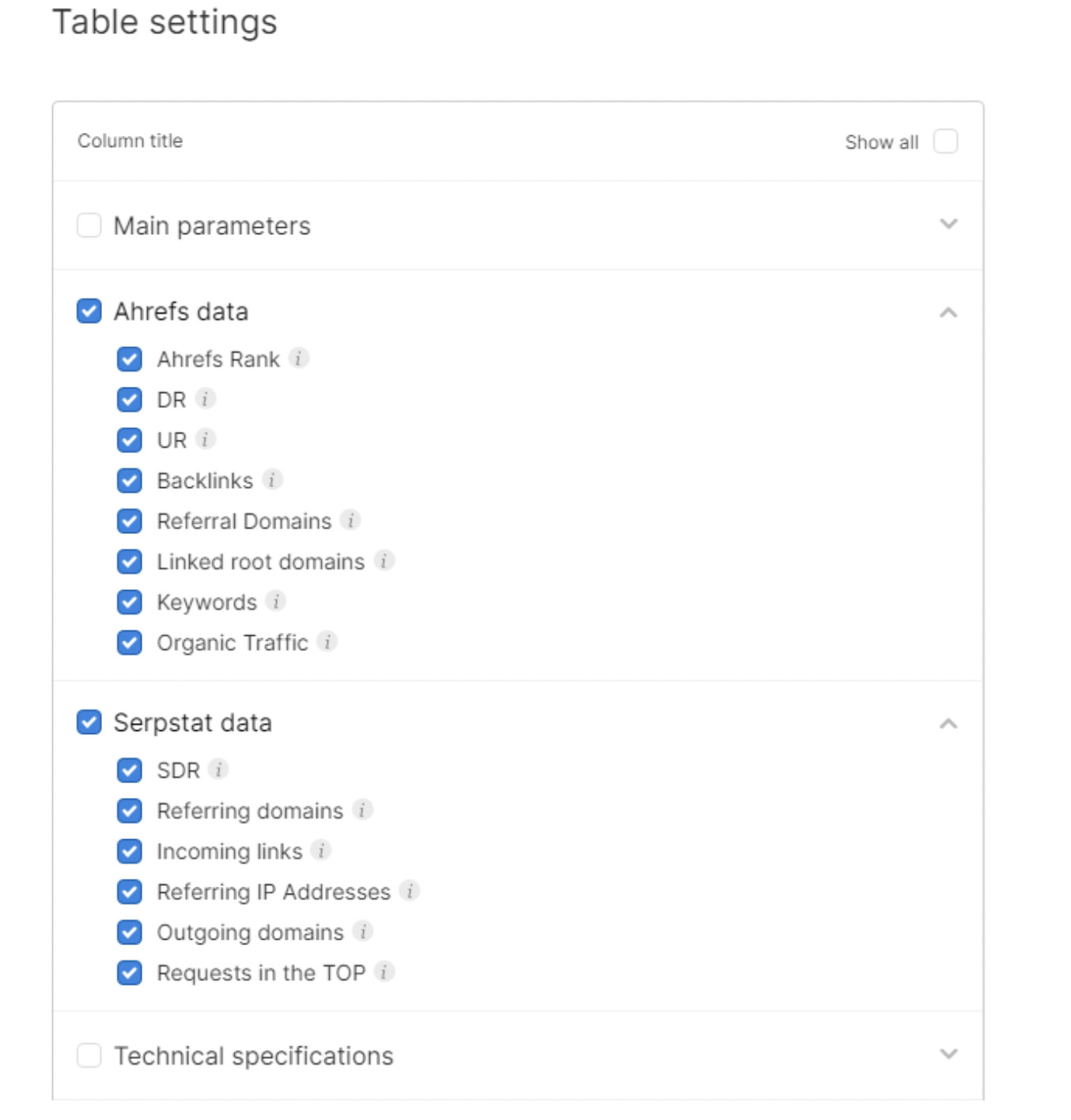Click the info icon beside DR
The width and height of the screenshot is (1071, 1120).
tap(206, 399)
